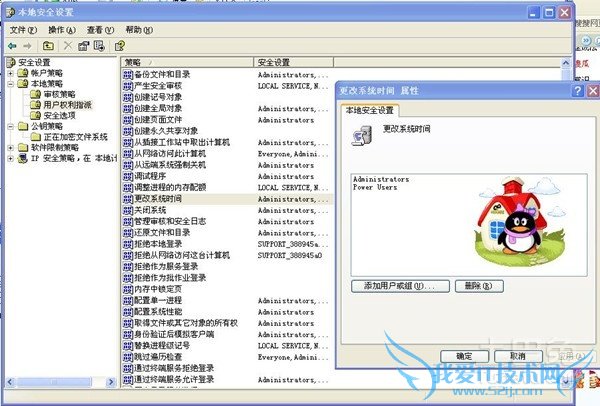This screenshot has width=600, height=406.
Task: Select the 本地策略 folder in tree
Action: pyautogui.click(x=47, y=84)
